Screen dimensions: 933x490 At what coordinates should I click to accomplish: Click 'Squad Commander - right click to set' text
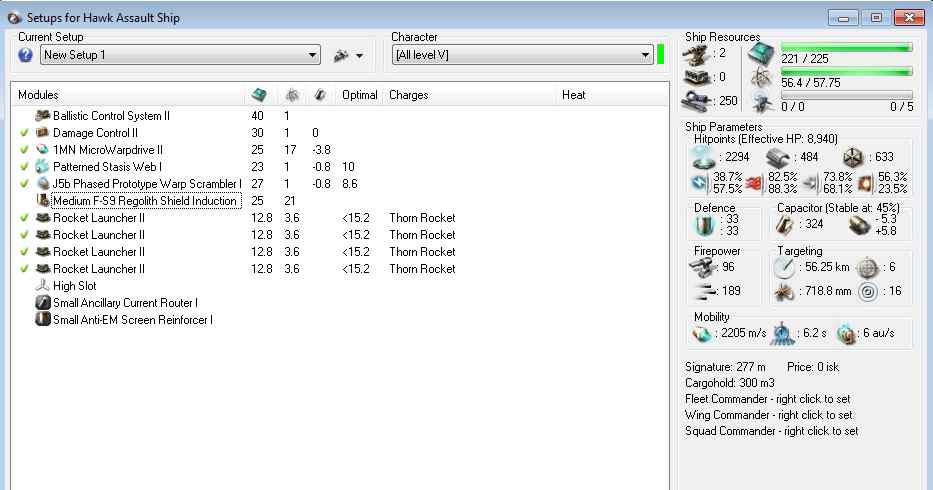(772, 431)
